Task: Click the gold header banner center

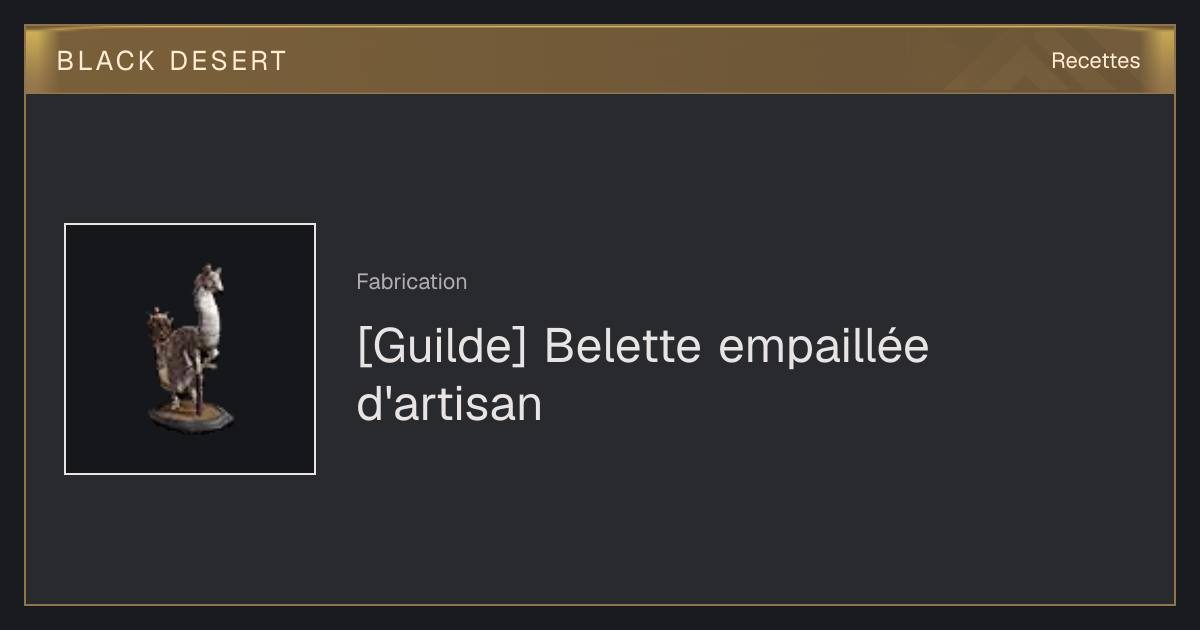Action: [x=600, y=60]
